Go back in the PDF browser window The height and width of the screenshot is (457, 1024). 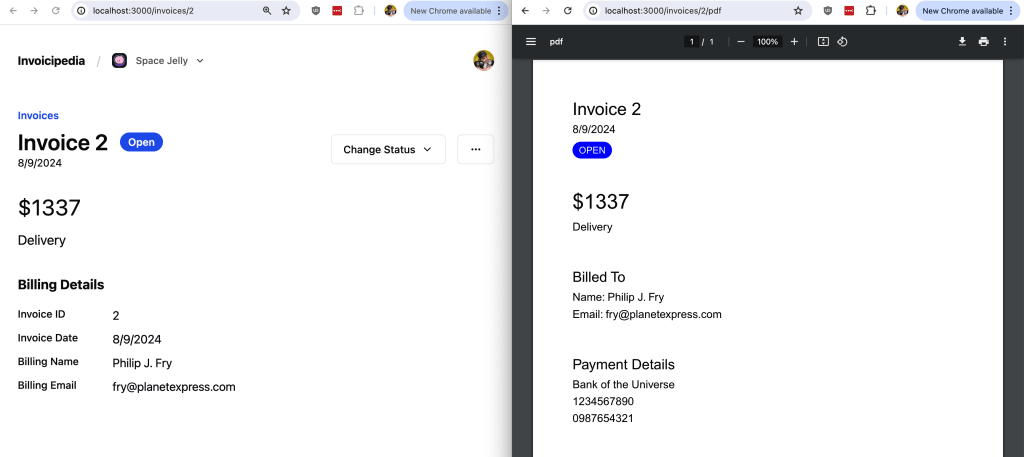(x=526, y=11)
